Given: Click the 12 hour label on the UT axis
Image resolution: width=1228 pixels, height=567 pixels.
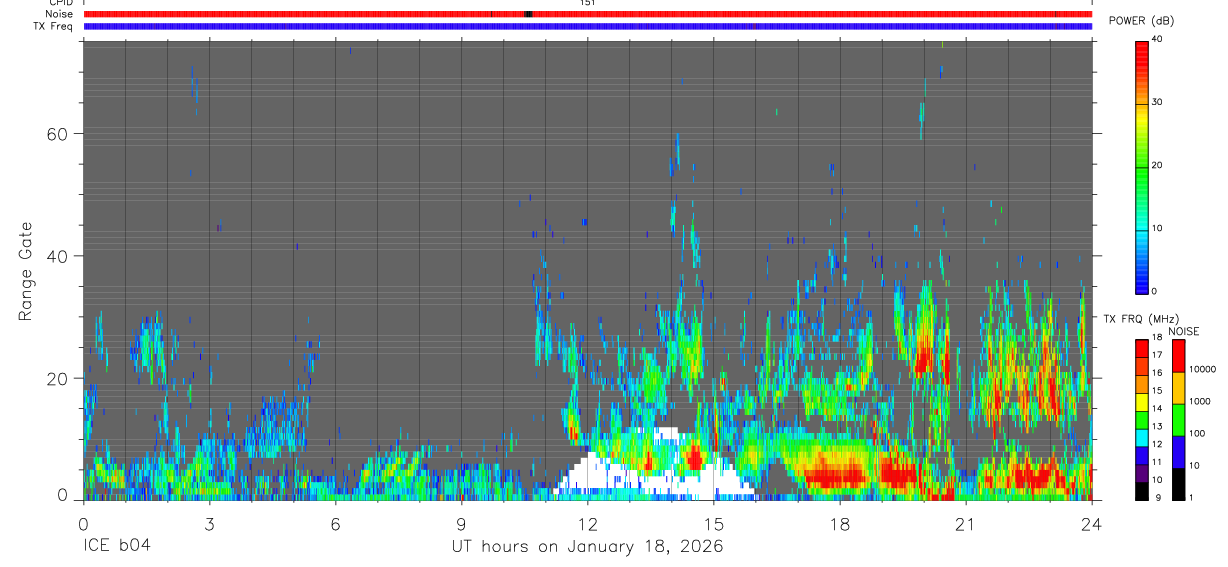Looking at the screenshot, I should (587, 523).
